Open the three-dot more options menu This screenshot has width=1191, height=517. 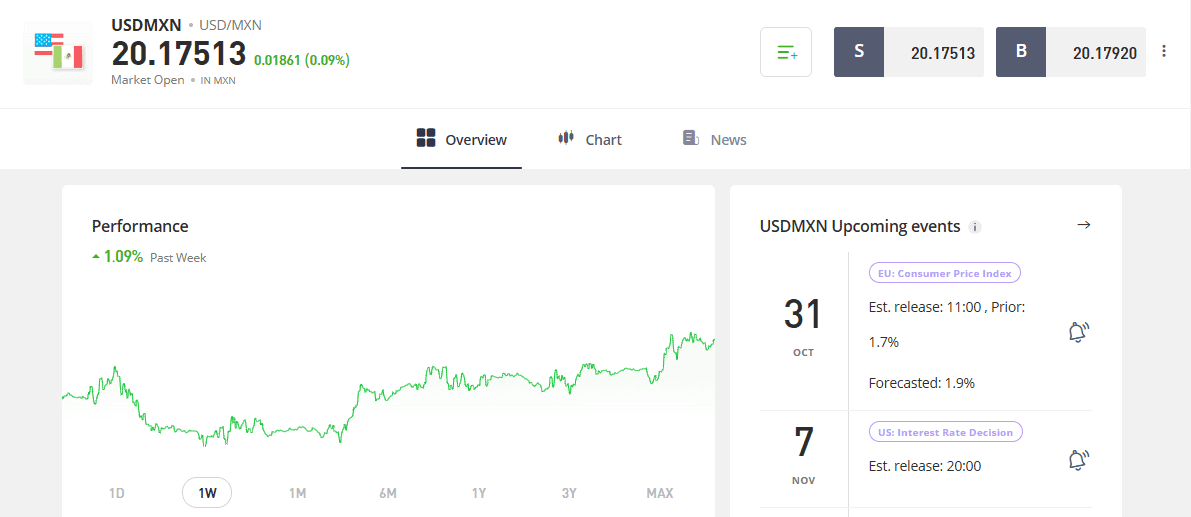coord(1164,51)
